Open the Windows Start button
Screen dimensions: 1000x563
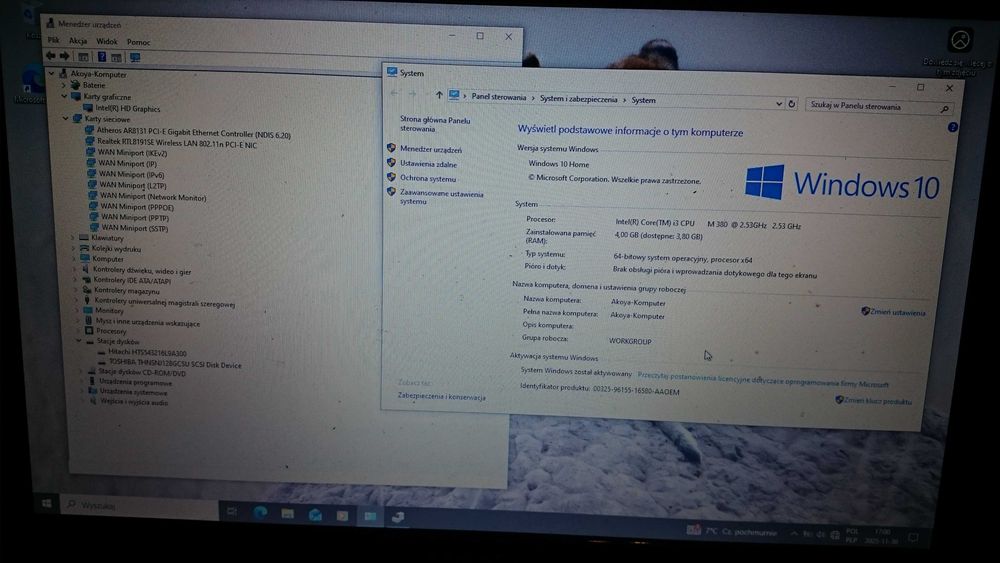[x=47, y=504]
